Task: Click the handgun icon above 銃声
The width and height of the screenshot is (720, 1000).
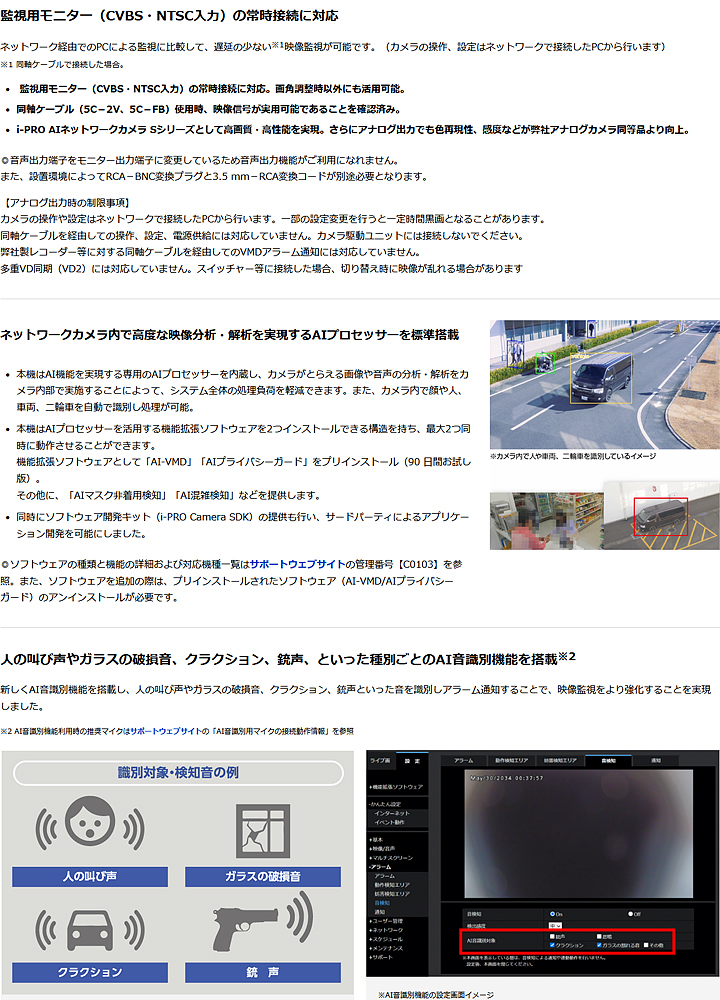Action: click(263, 923)
